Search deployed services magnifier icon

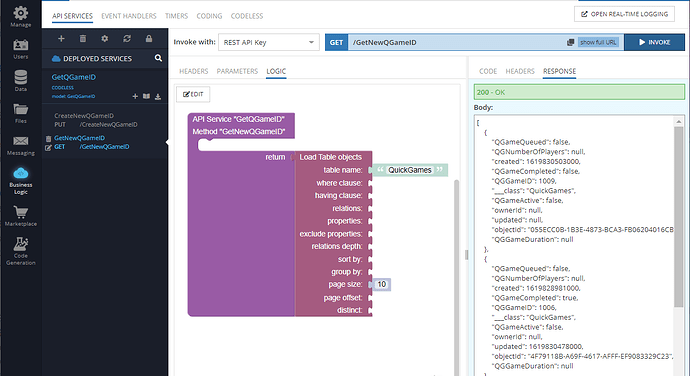(x=158, y=58)
